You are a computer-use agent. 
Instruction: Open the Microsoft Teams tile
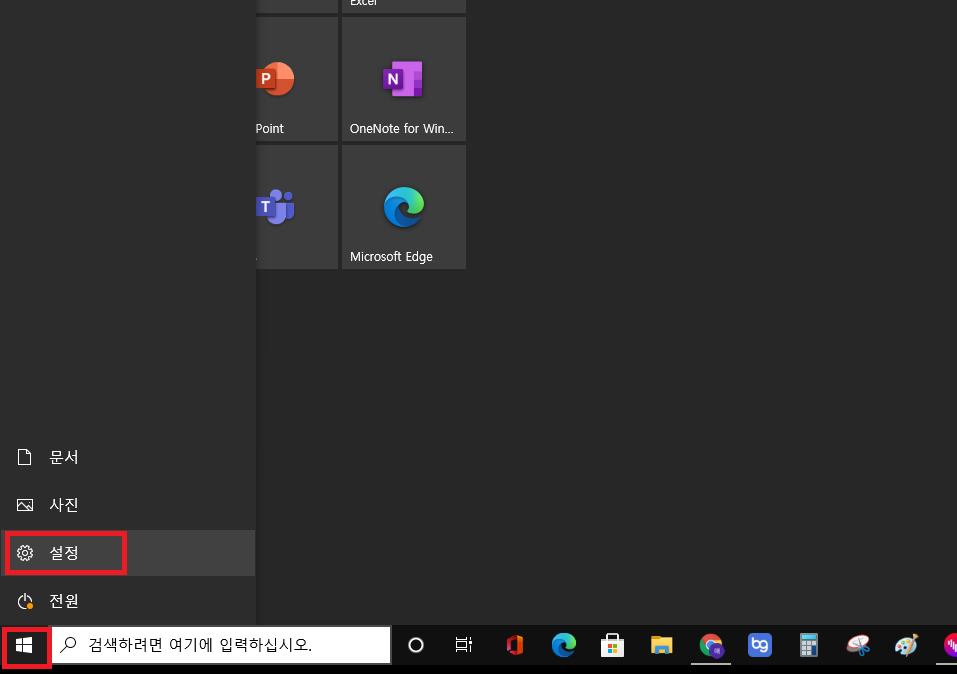[297, 207]
